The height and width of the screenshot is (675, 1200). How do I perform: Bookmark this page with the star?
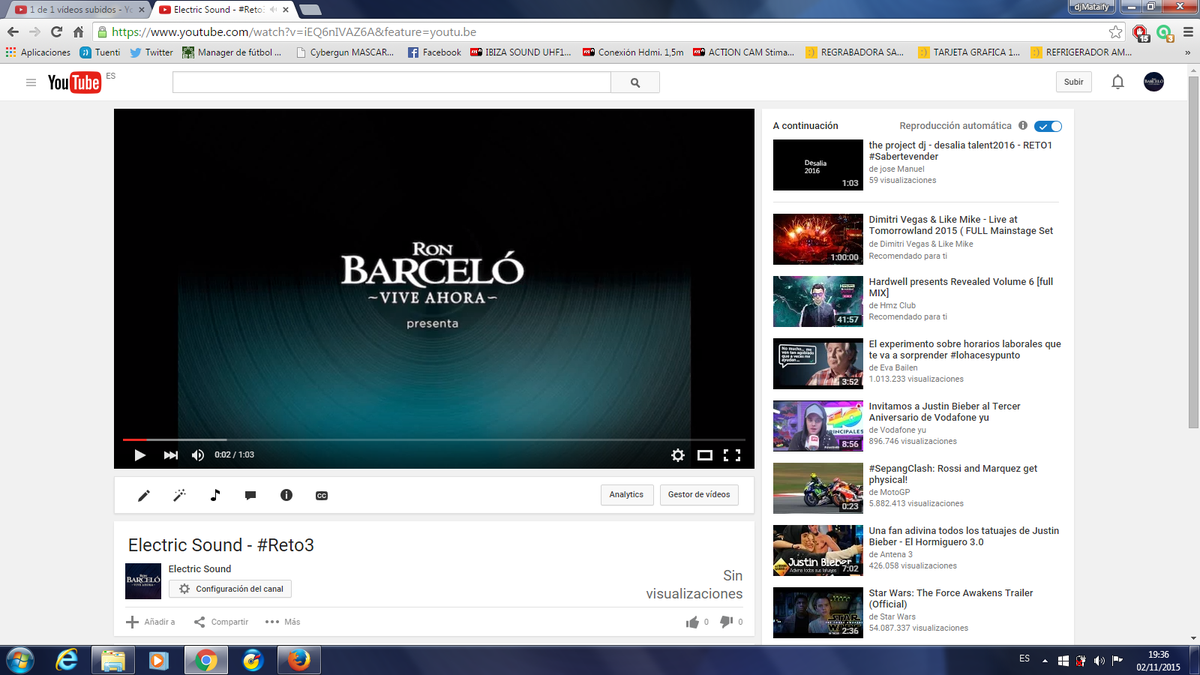pyautogui.click(x=1116, y=32)
